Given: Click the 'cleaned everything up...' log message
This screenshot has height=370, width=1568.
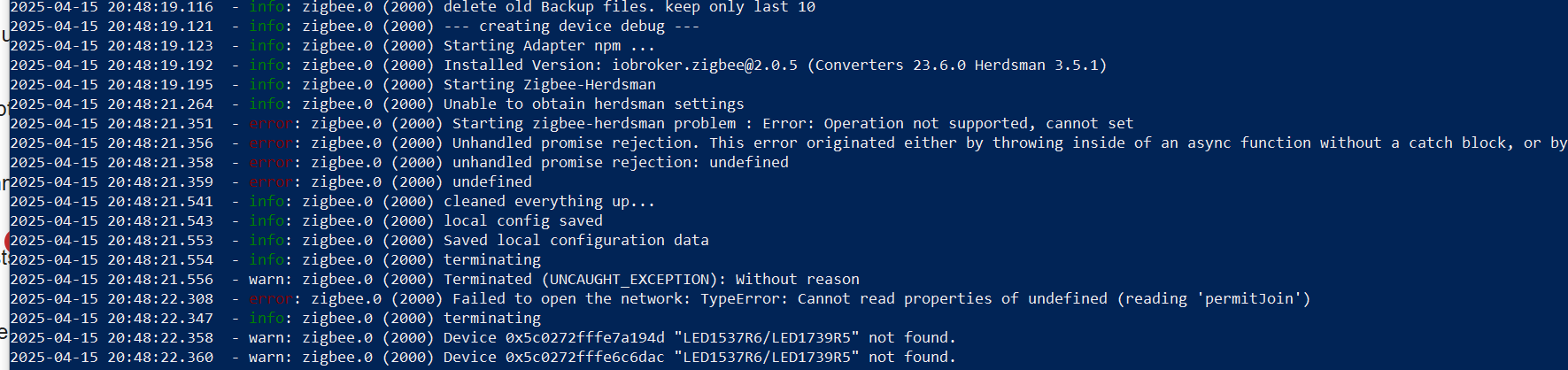Looking at the screenshot, I should pos(549,202).
